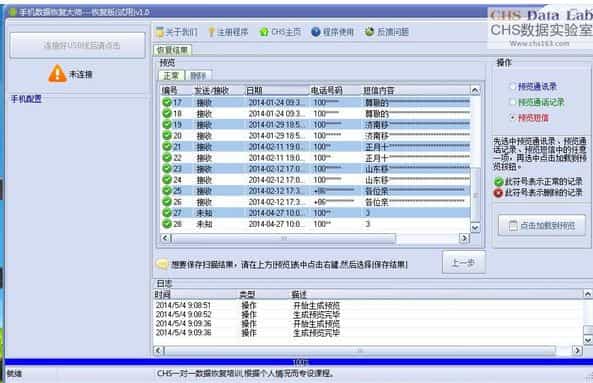Switch to the 正常 preview tab
The height and width of the screenshot is (383, 593).
click(171, 76)
